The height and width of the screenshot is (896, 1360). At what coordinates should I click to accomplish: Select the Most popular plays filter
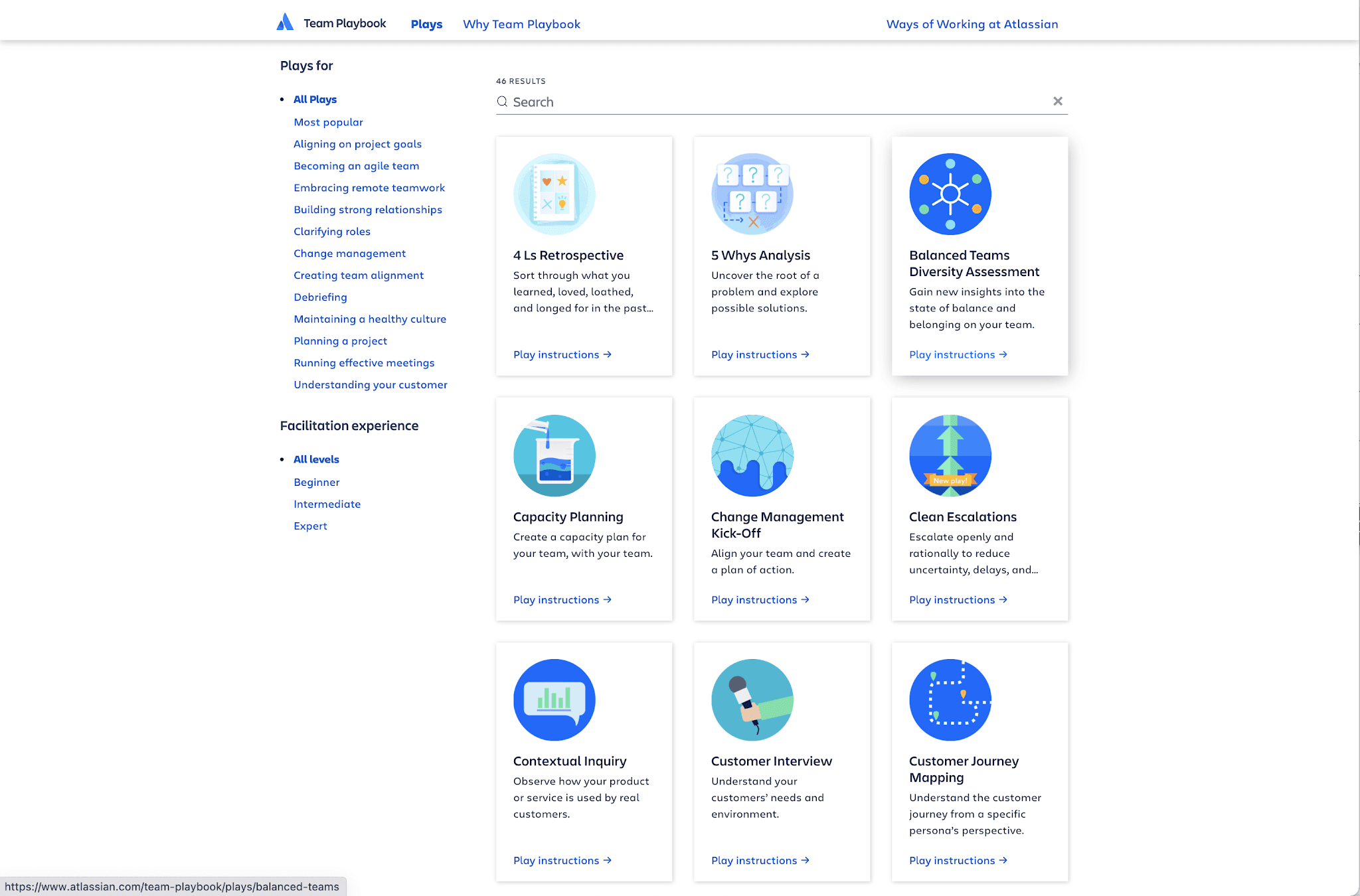click(x=328, y=122)
